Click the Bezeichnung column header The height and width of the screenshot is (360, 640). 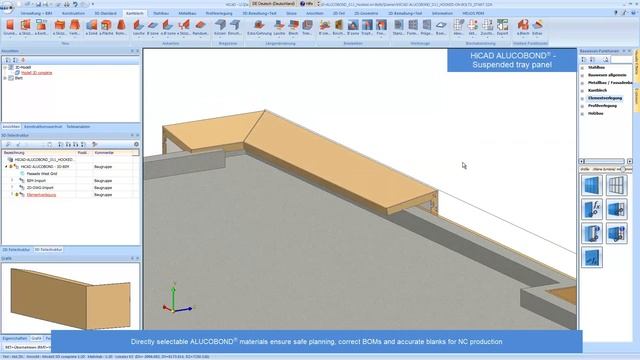coord(39,153)
